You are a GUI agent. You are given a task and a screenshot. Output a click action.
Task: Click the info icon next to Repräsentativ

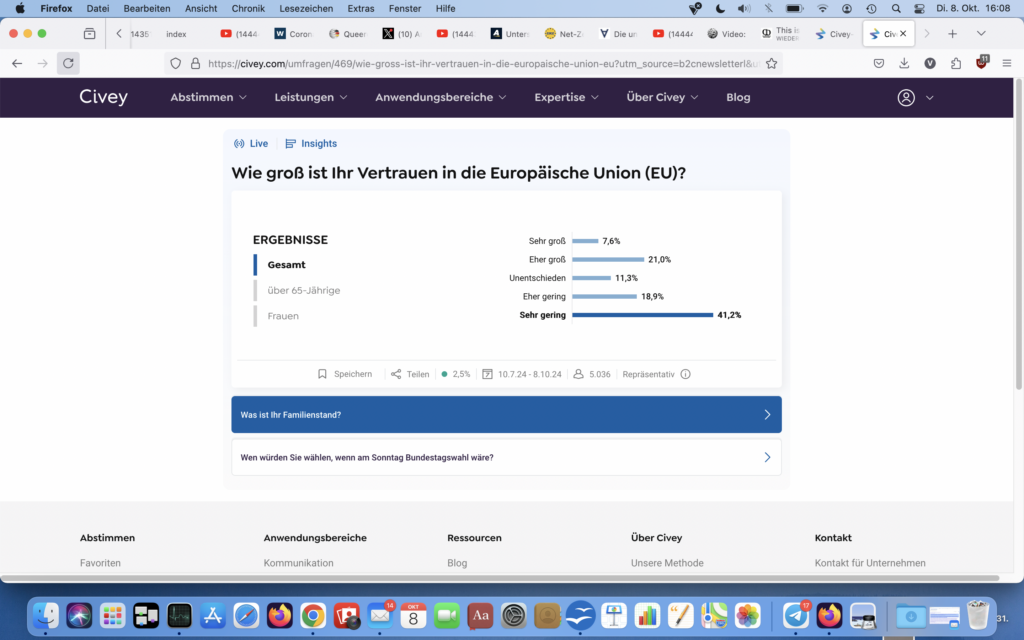pos(685,374)
